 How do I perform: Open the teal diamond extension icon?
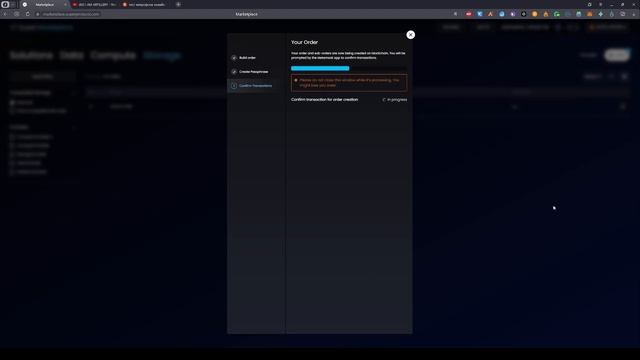coord(601,14)
